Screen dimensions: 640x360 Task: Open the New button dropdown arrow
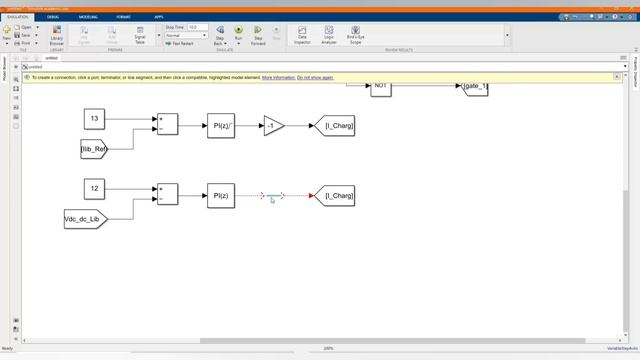tap(7, 43)
